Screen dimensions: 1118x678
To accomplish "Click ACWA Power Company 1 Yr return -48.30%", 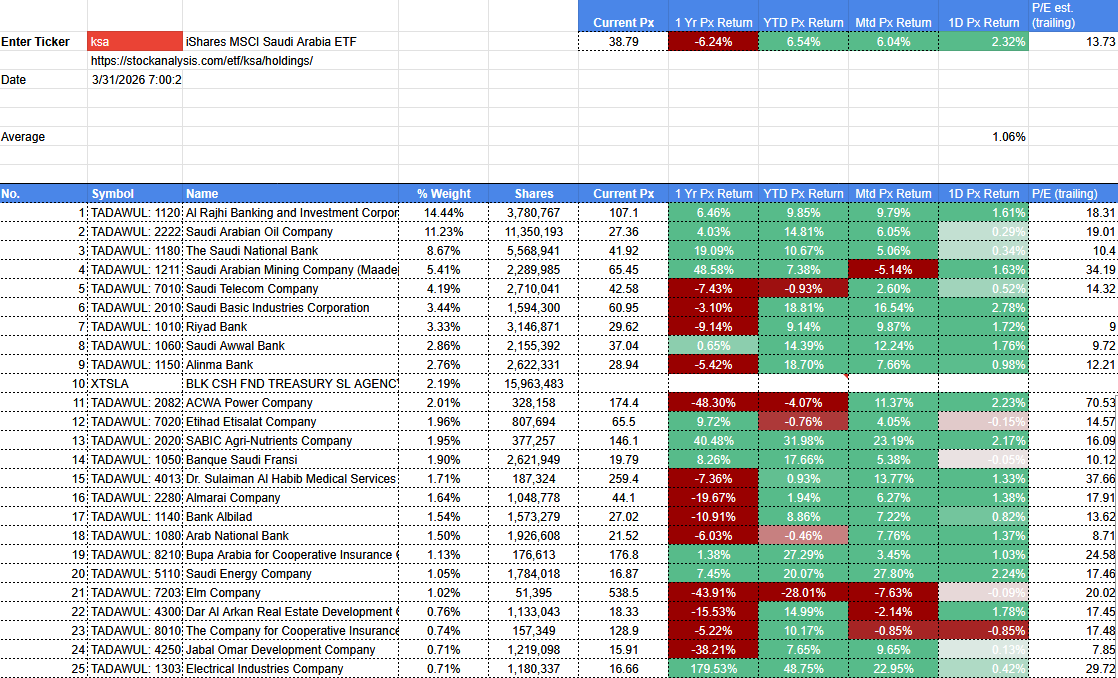I will pos(713,403).
